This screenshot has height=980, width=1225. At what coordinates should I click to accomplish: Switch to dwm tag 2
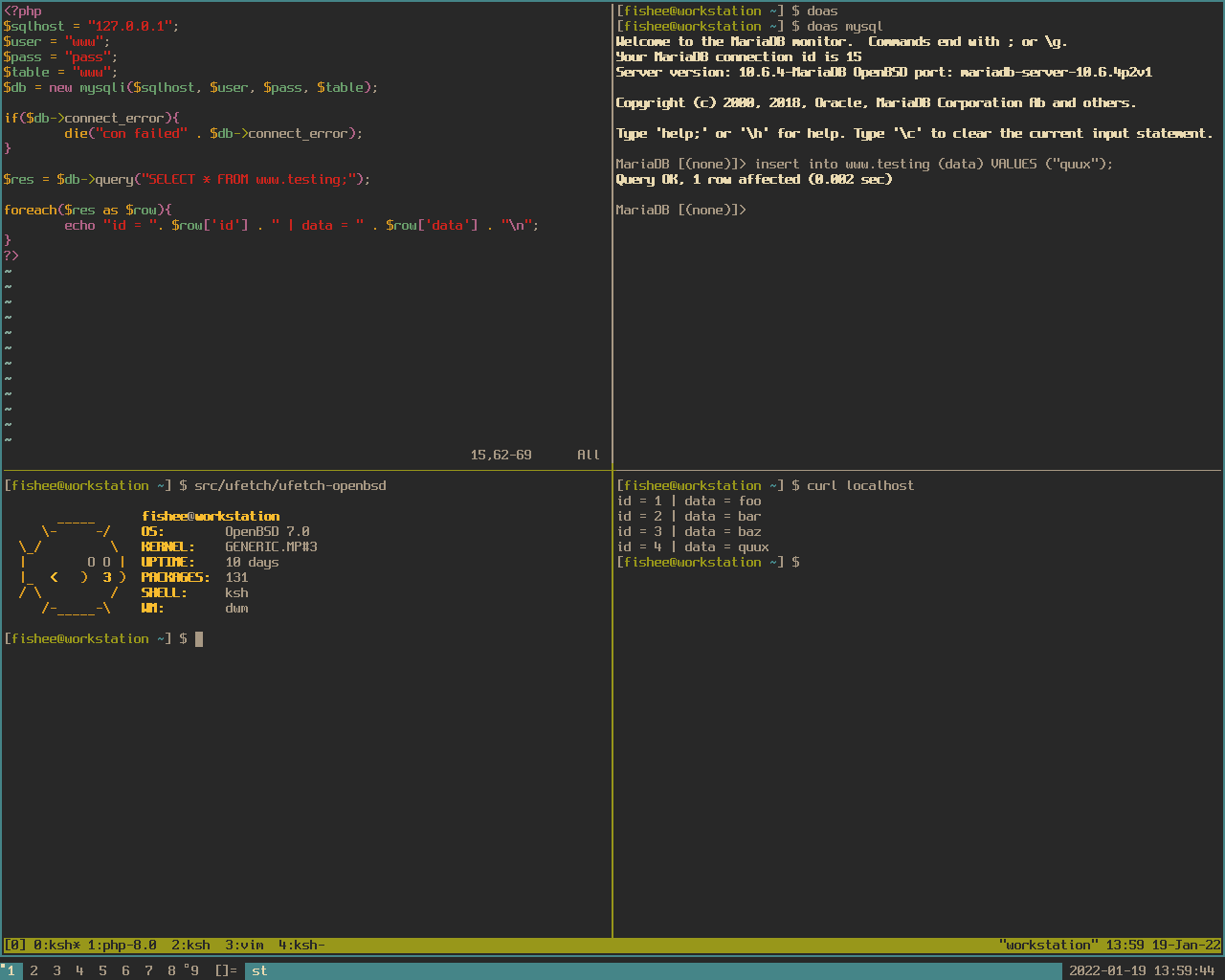click(34, 970)
